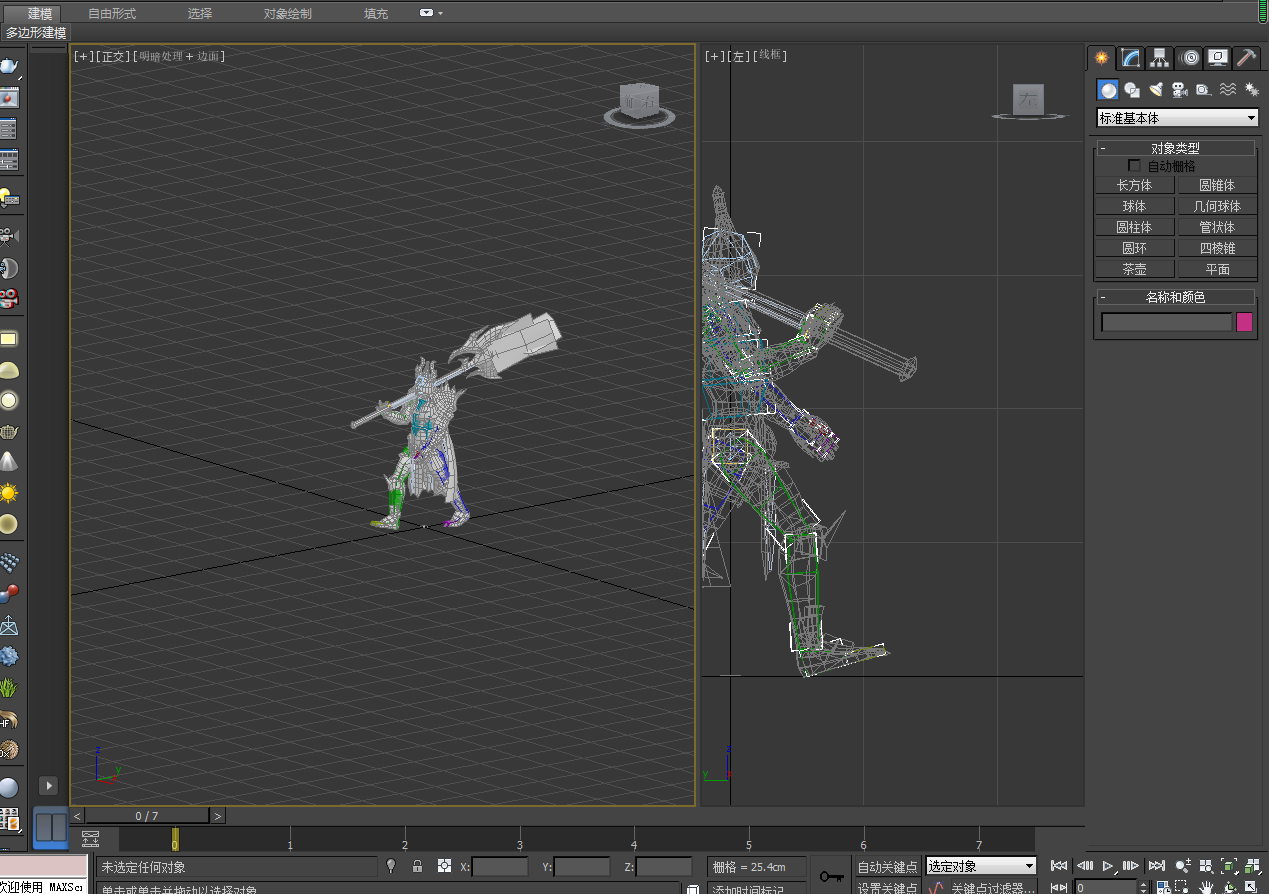Click the 茶壶 button
Viewport: 1269px width, 894px height.
1134,269
